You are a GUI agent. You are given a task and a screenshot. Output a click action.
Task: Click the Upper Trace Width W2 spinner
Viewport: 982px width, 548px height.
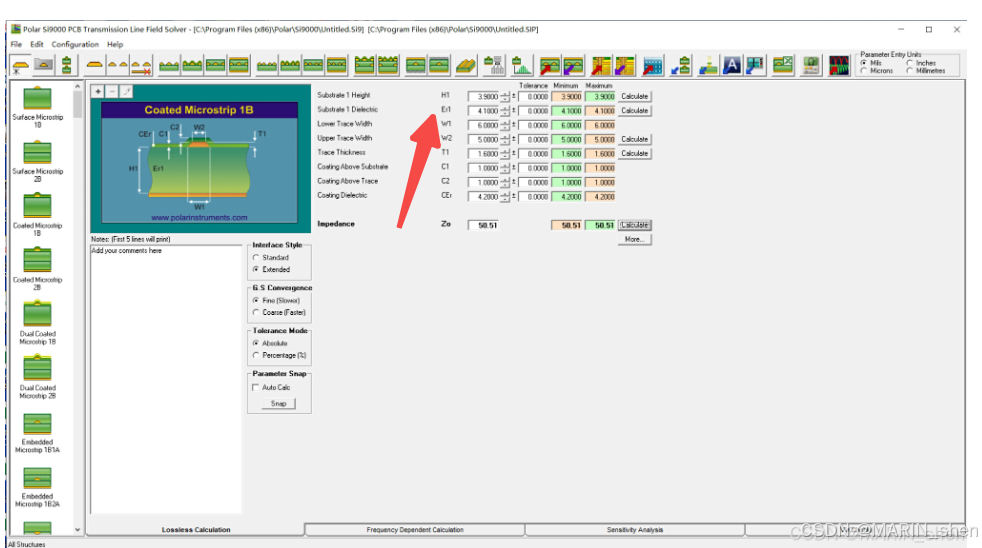pos(505,140)
